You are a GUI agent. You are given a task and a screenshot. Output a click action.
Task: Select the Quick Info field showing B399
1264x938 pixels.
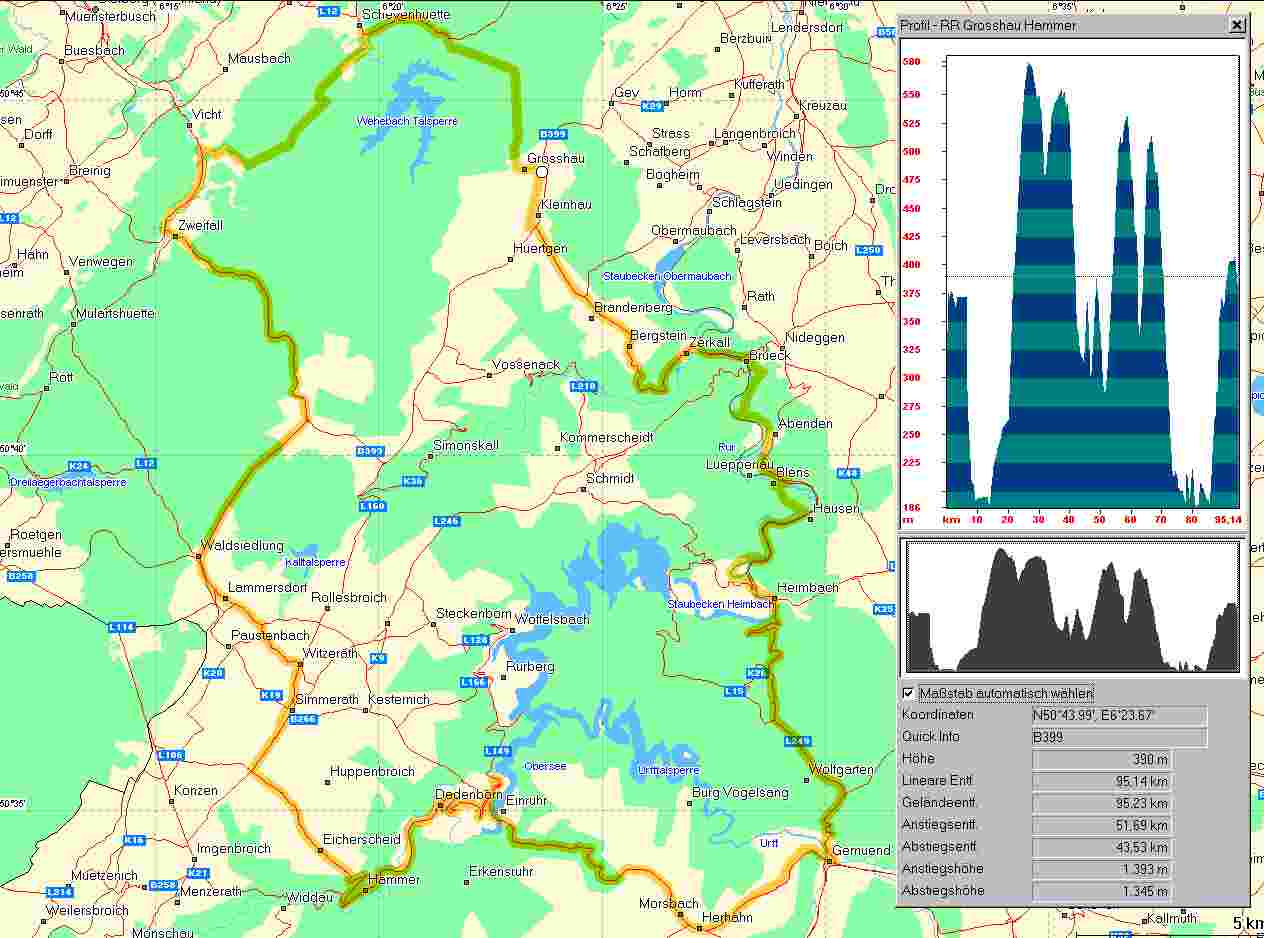coord(1119,738)
